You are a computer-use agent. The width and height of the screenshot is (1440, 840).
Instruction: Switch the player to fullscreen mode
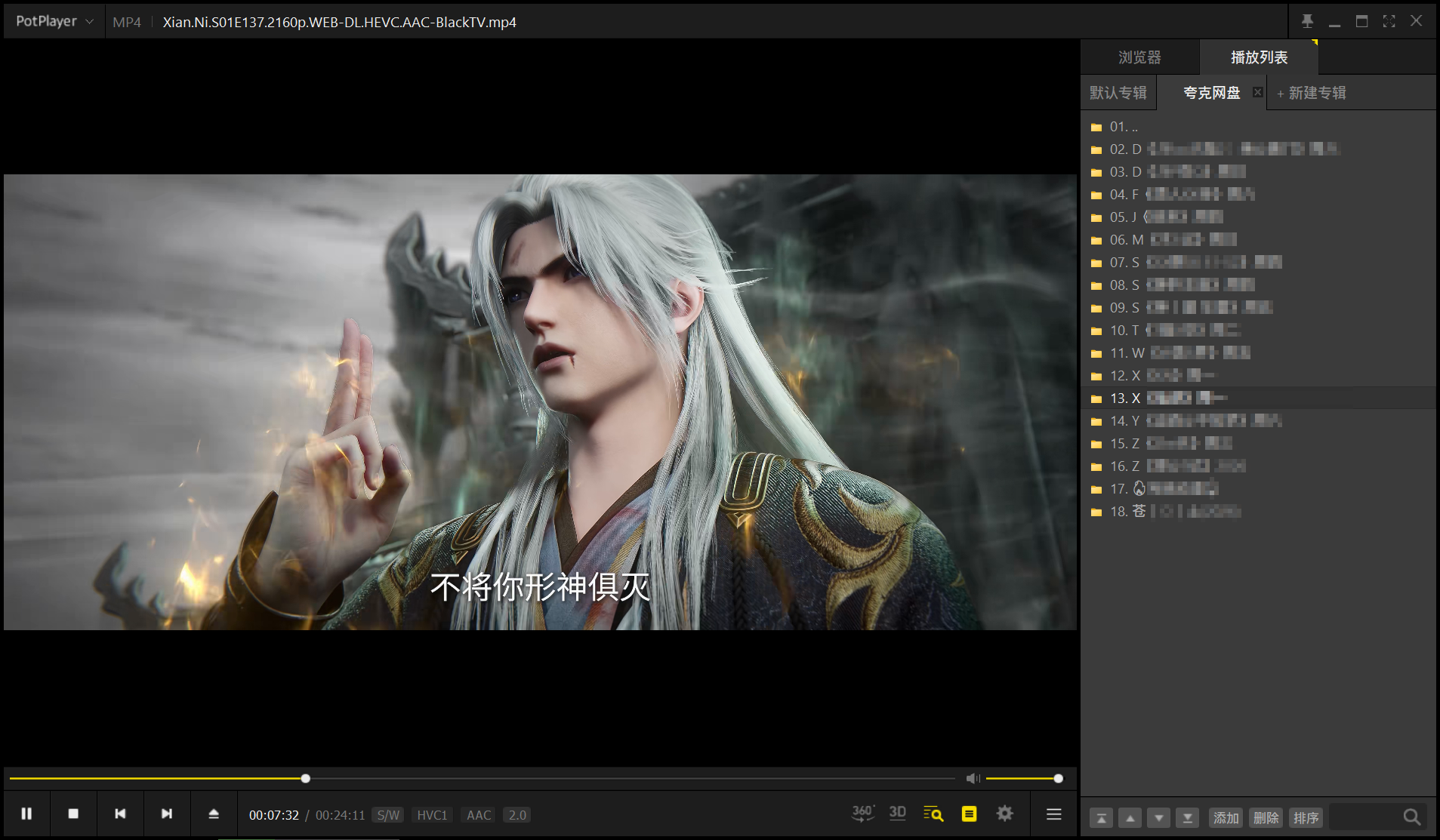(1389, 21)
